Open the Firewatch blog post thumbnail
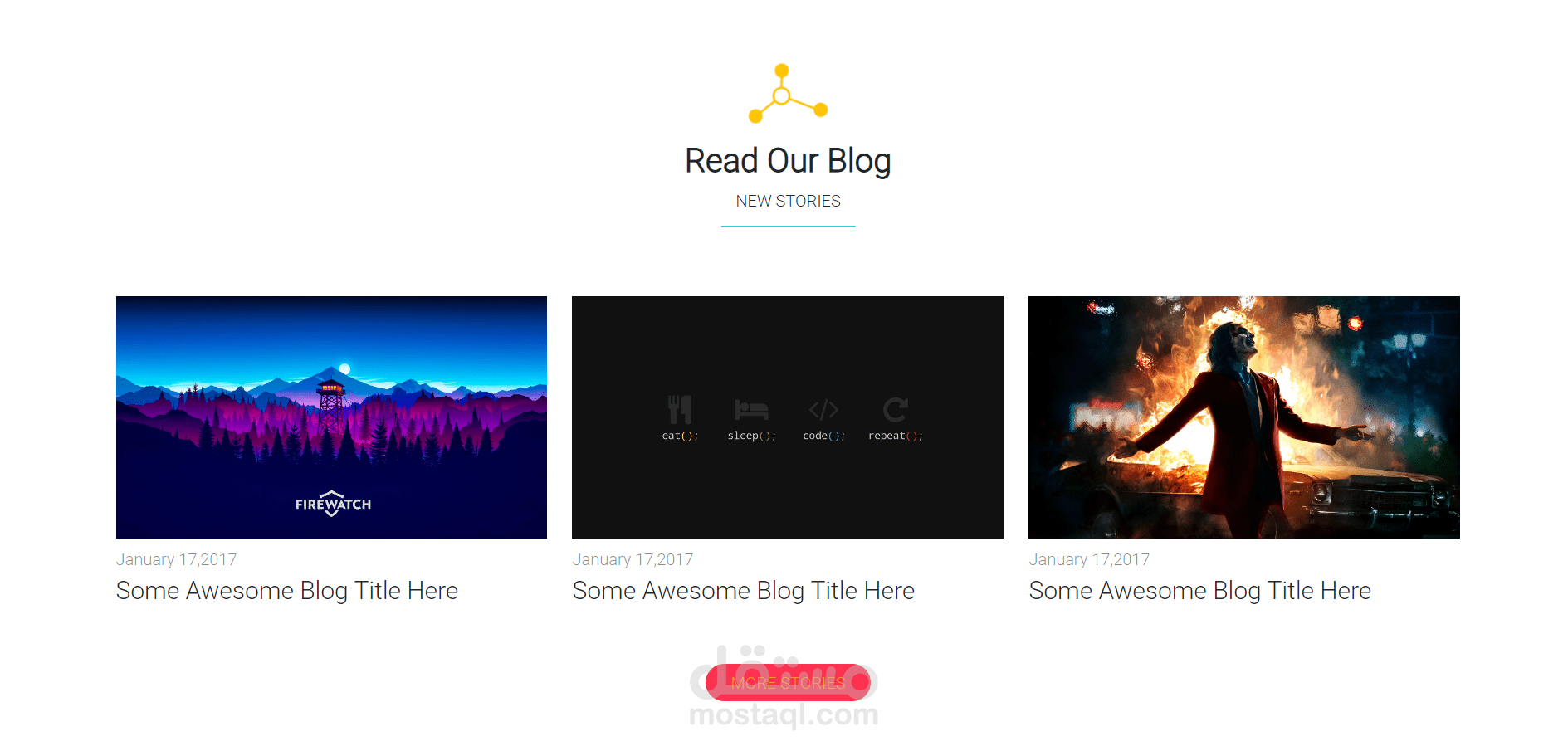This screenshot has height=746, width=1568. pos(331,417)
